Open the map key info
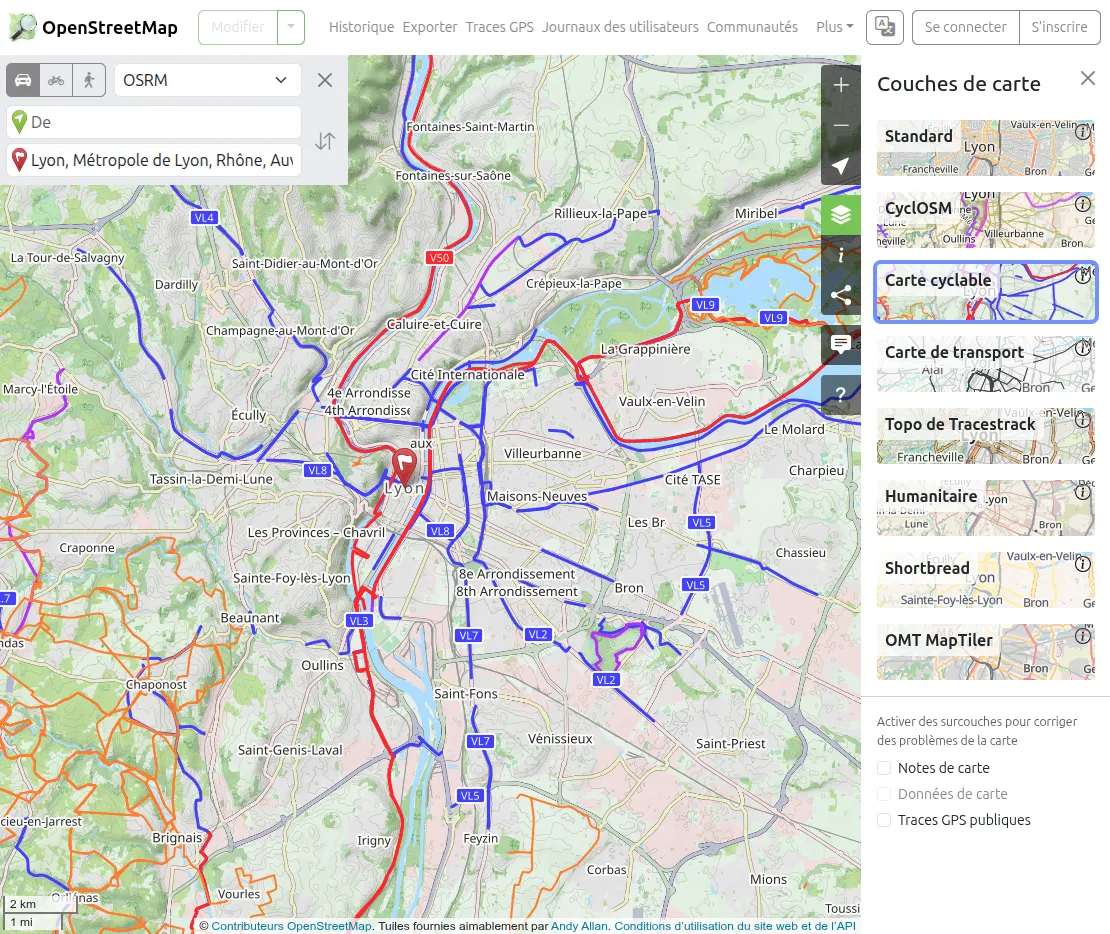 pos(840,254)
